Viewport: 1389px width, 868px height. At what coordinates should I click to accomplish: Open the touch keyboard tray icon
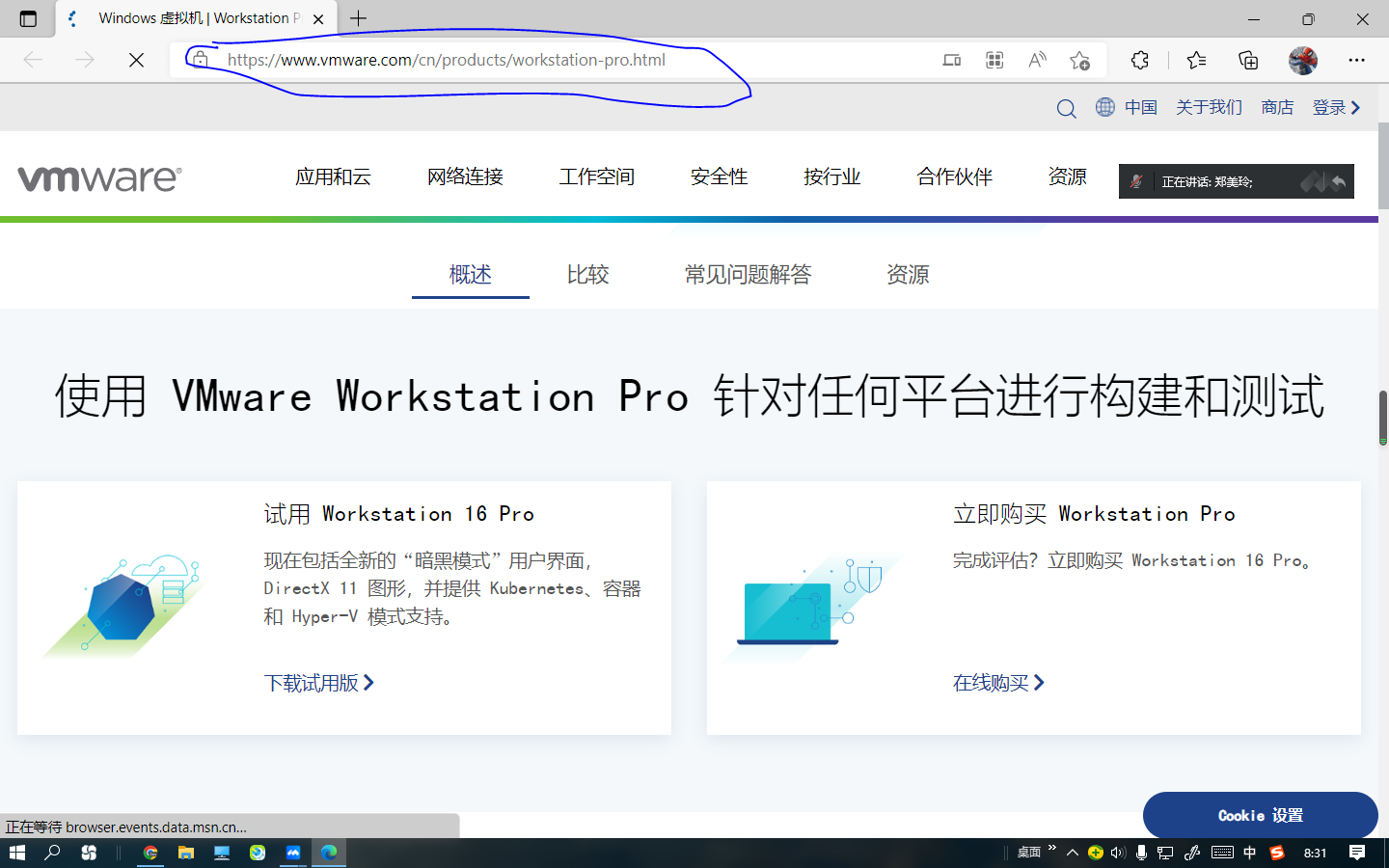point(1222,853)
